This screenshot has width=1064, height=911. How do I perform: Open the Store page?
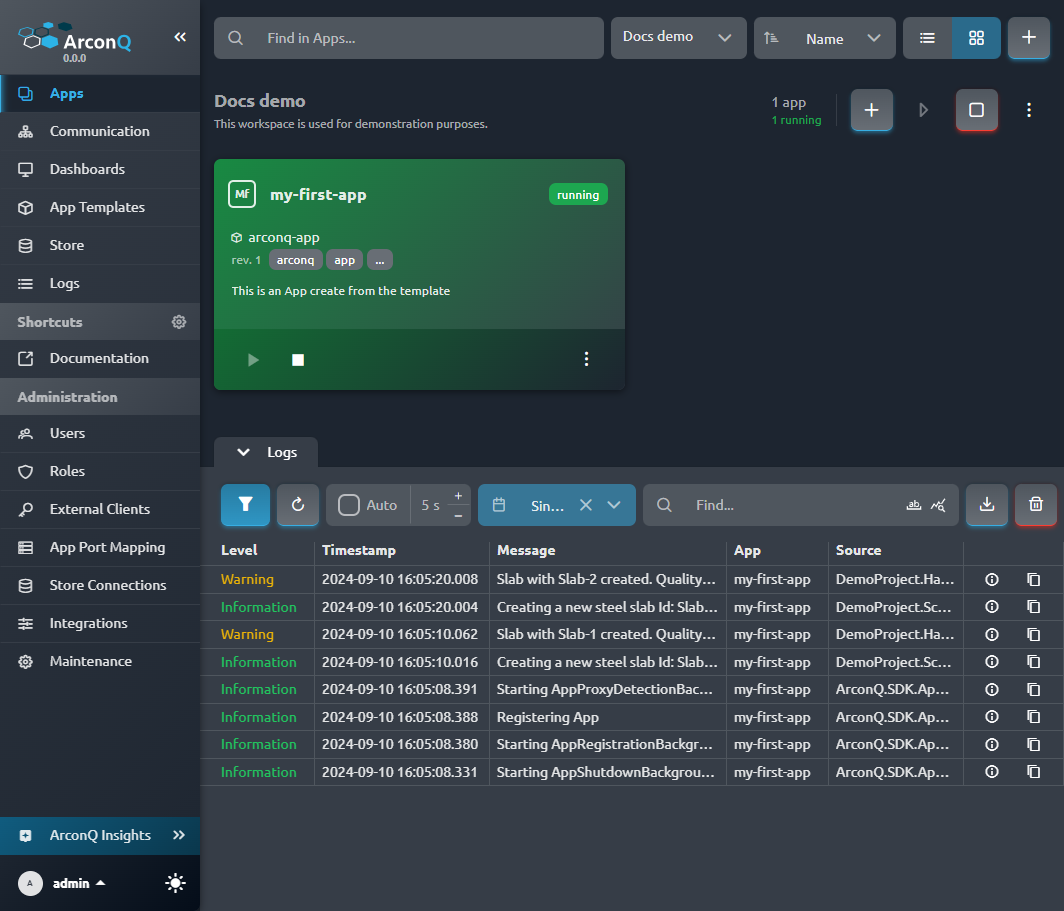pyautogui.click(x=100, y=246)
